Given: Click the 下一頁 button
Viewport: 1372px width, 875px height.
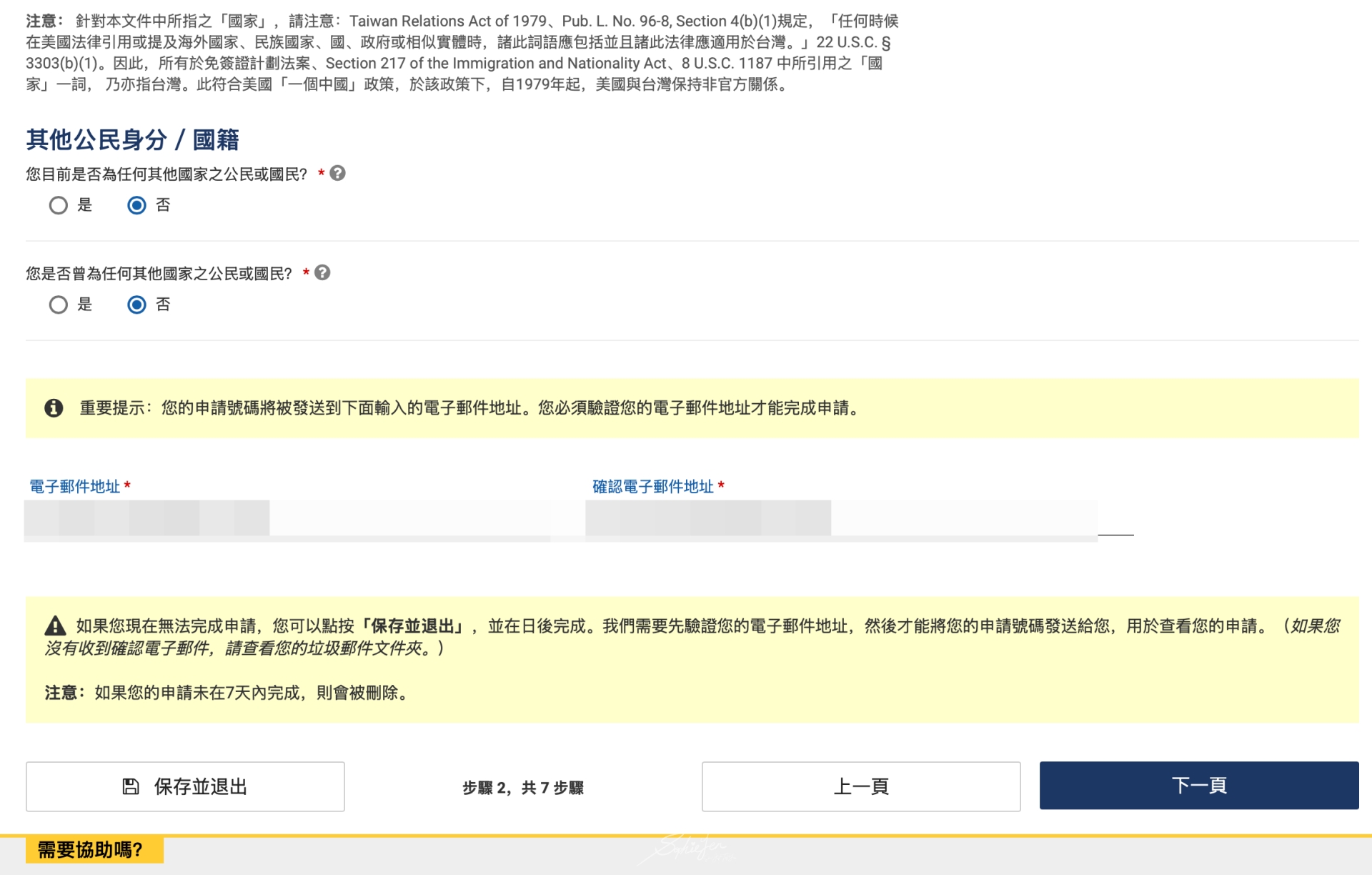Looking at the screenshot, I should click(x=1198, y=786).
